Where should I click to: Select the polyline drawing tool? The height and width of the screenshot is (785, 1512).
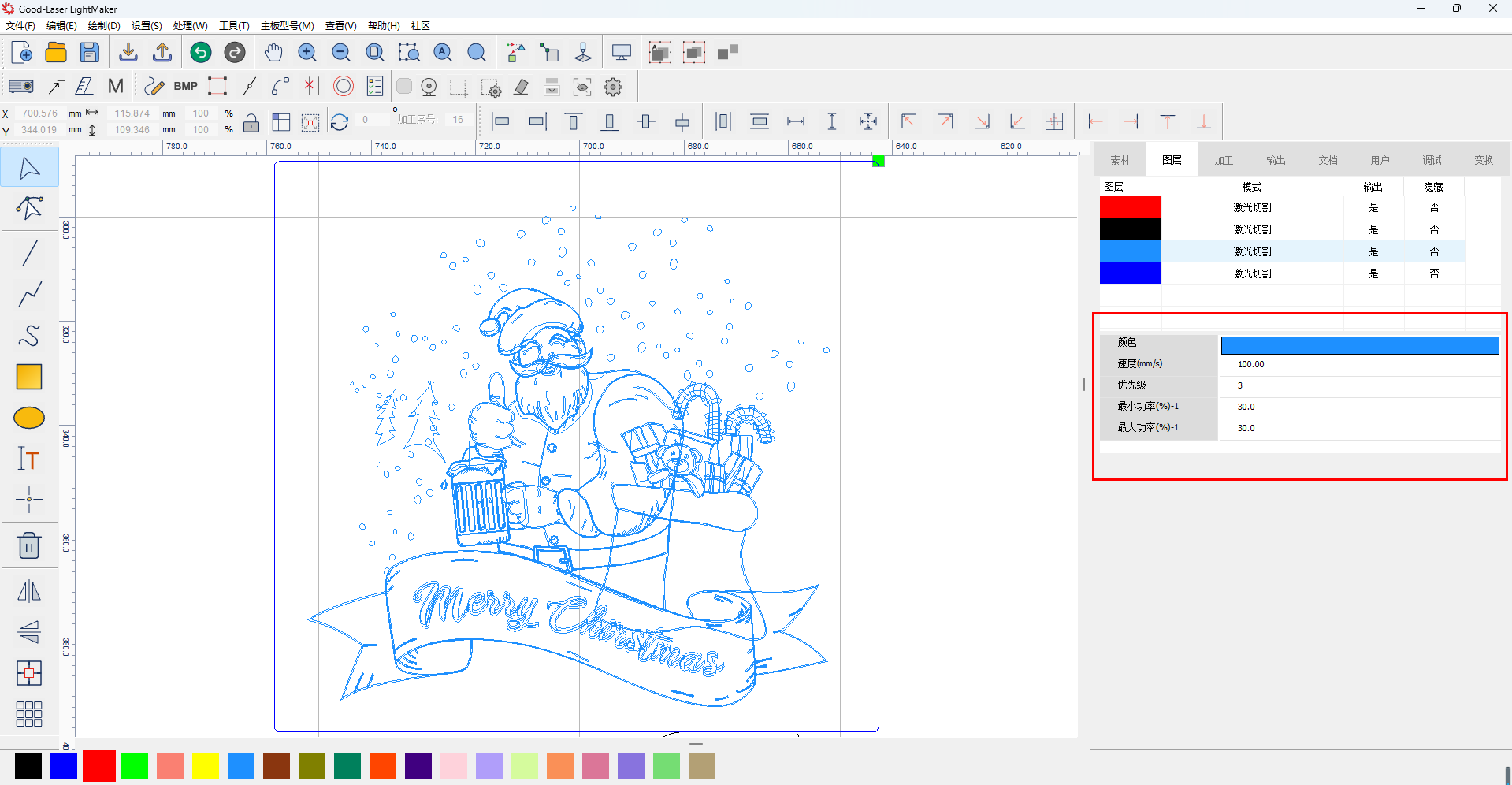29,295
